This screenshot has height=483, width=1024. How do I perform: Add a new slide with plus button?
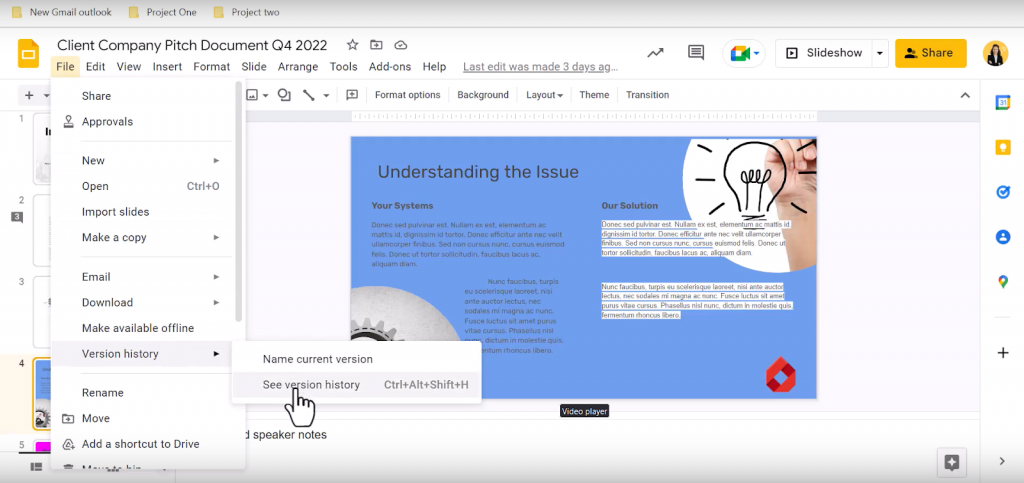tap(29, 96)
